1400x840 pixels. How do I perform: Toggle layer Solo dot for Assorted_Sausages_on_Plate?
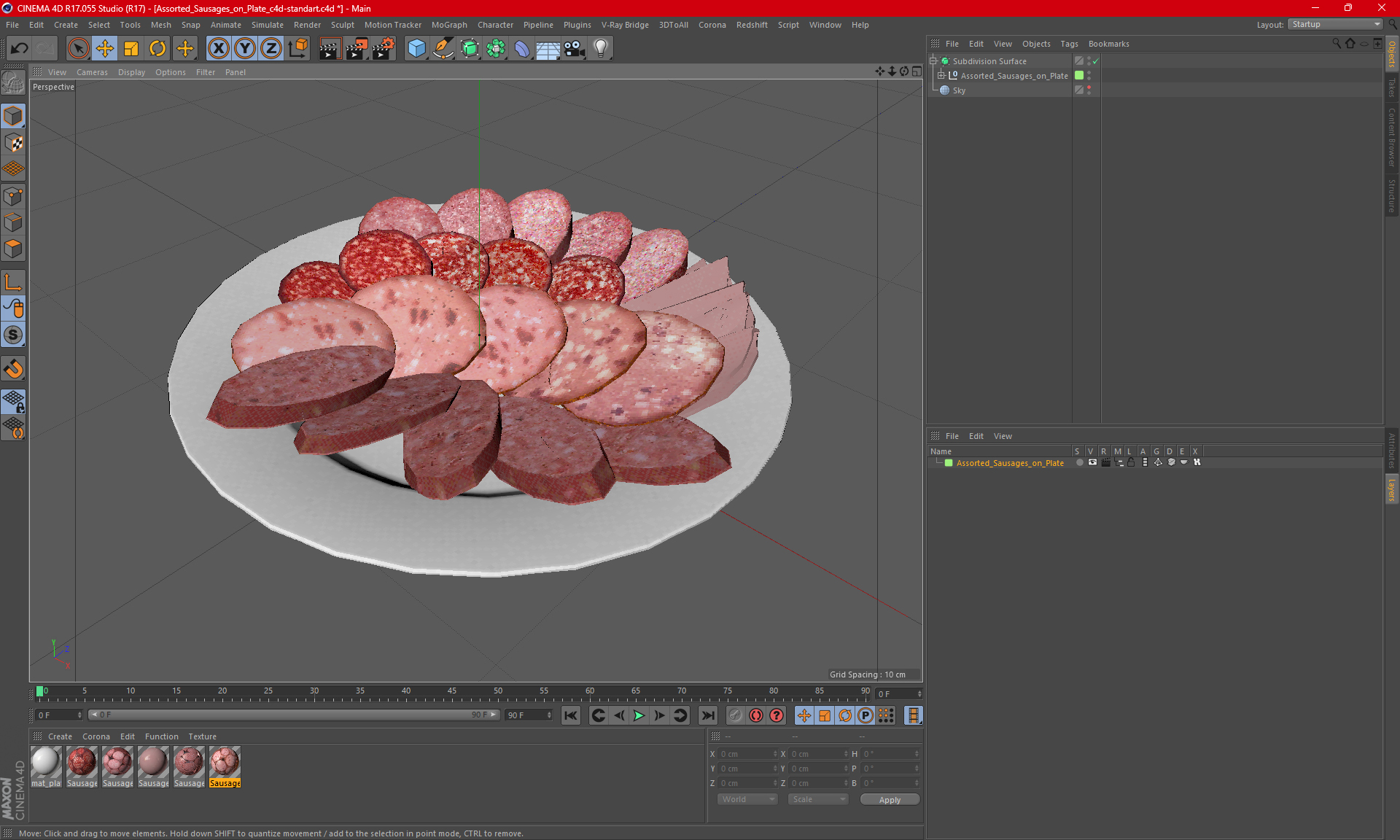[1079, 462]
